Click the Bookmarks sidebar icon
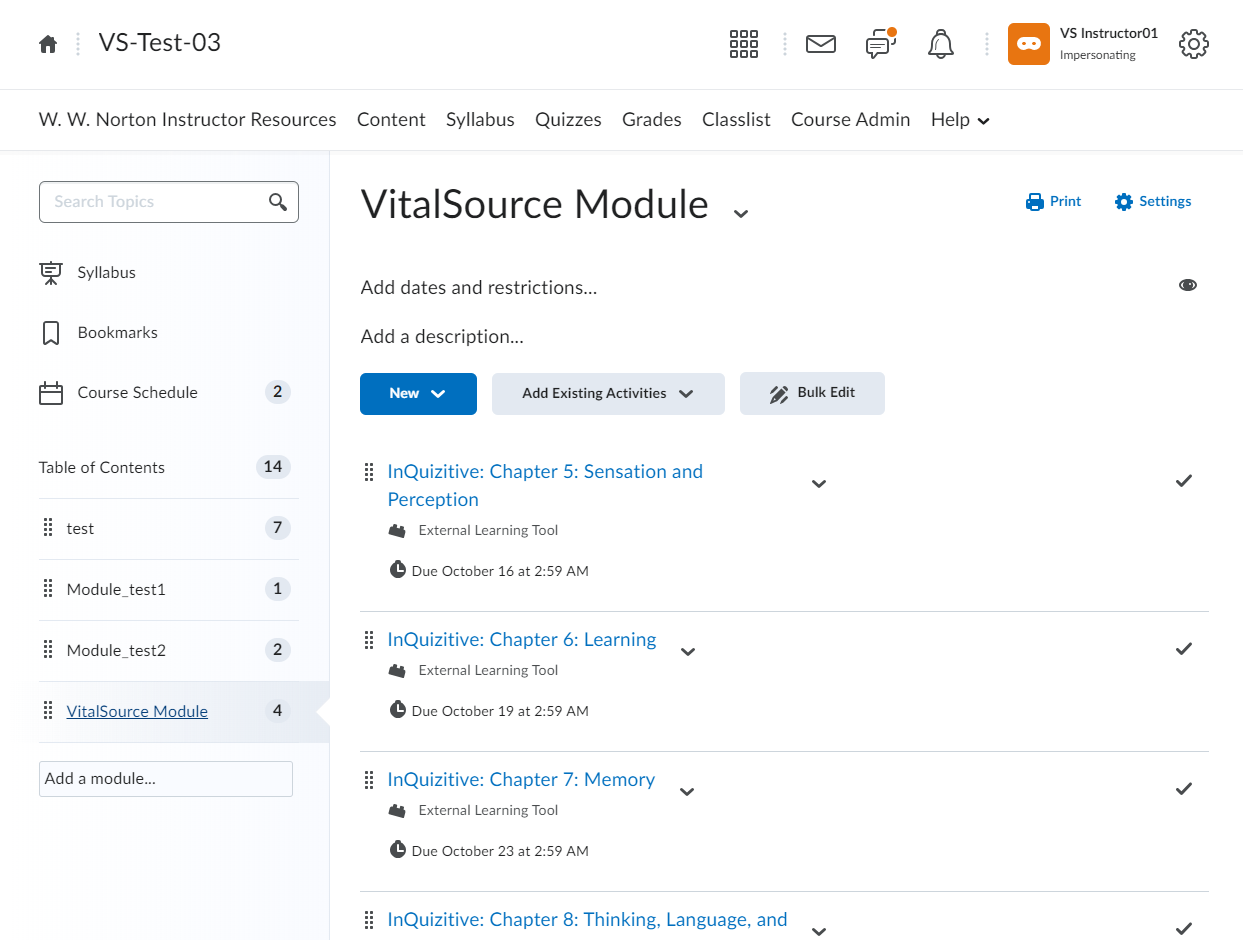 point(51,333)
